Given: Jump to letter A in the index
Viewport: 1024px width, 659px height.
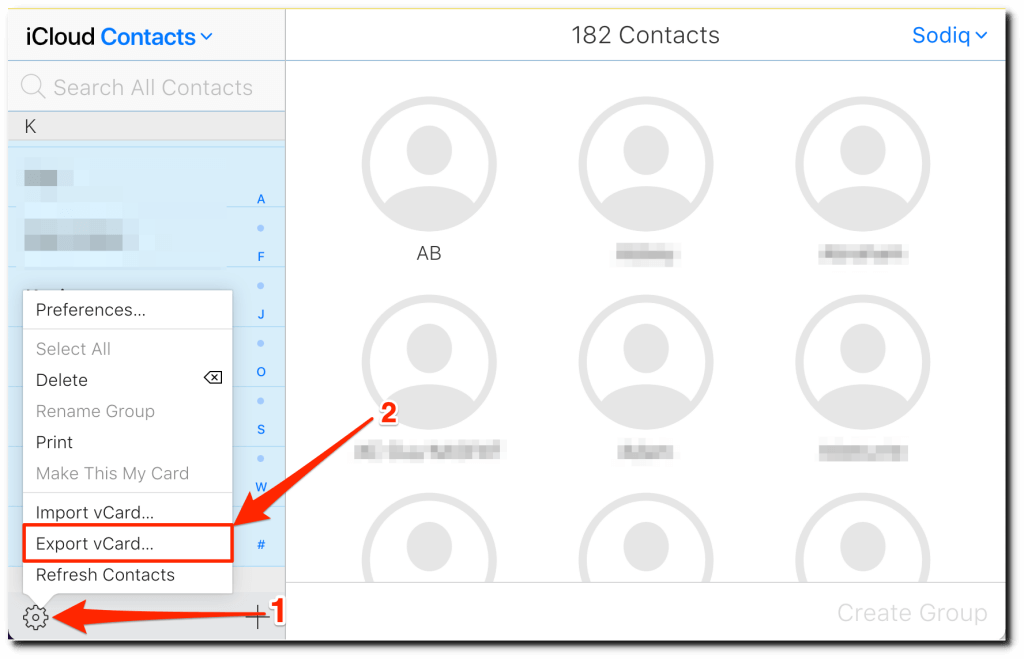Looking at the screenshot, I should (261, 199).
